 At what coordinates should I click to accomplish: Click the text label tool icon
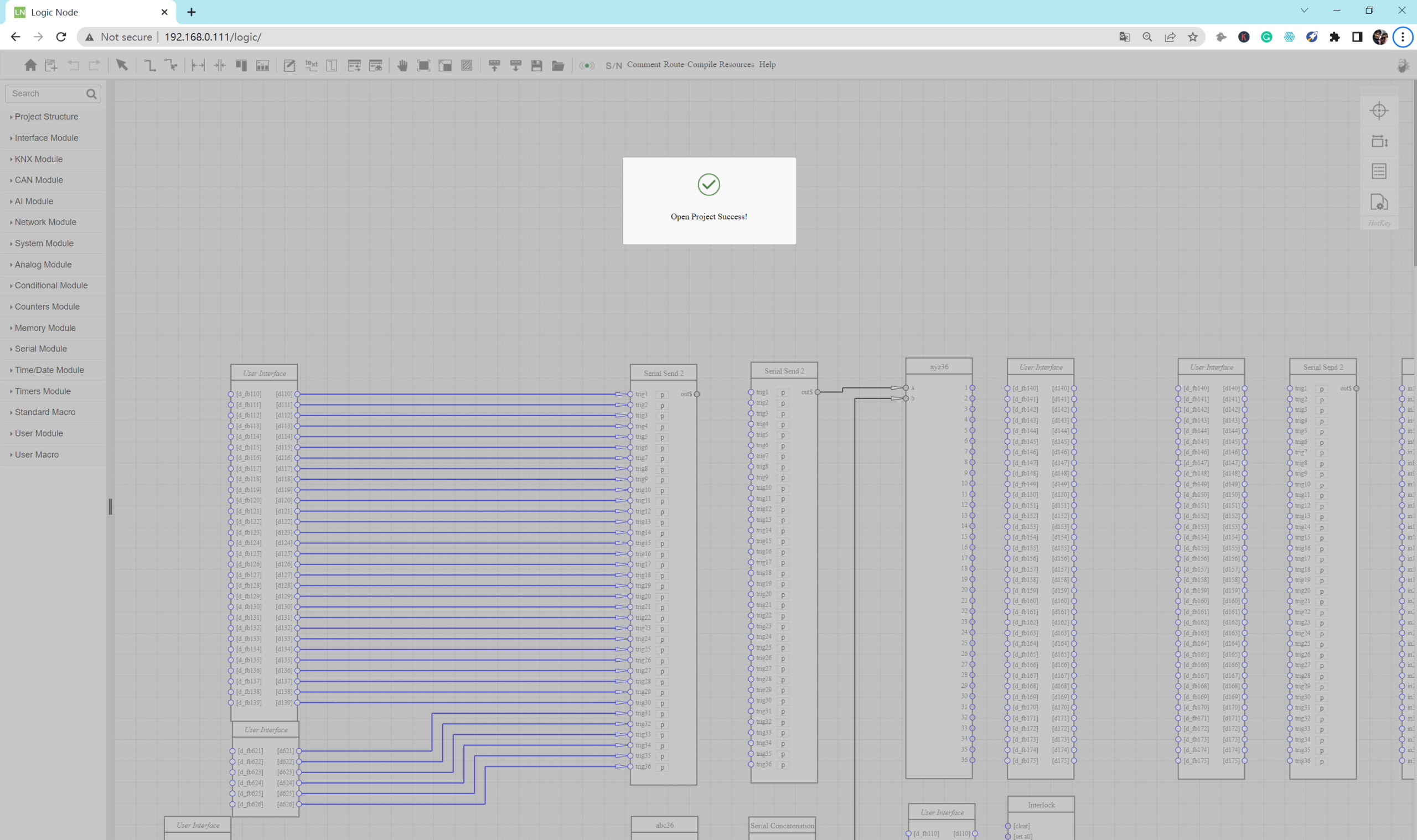click(x=312, y=65)
